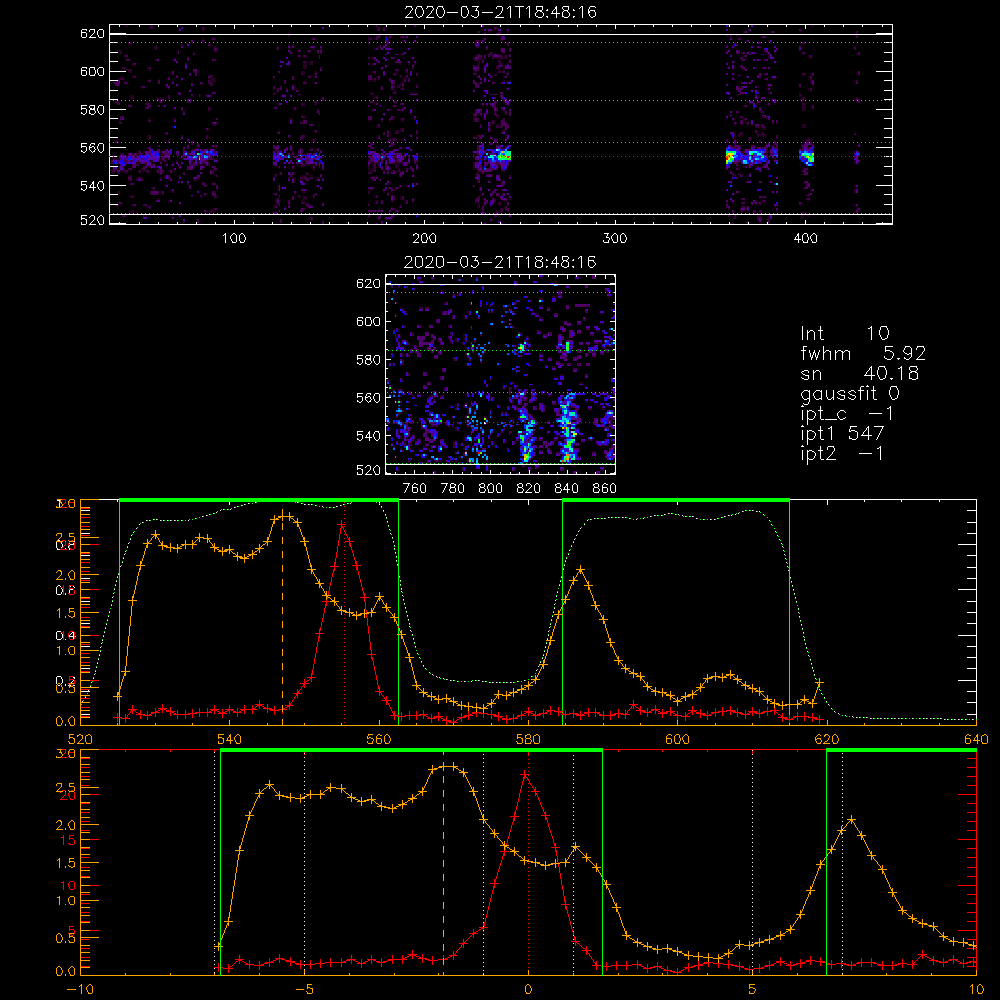
Task: Select the "fwhm 5.92" readout
Action: (863, 353)
